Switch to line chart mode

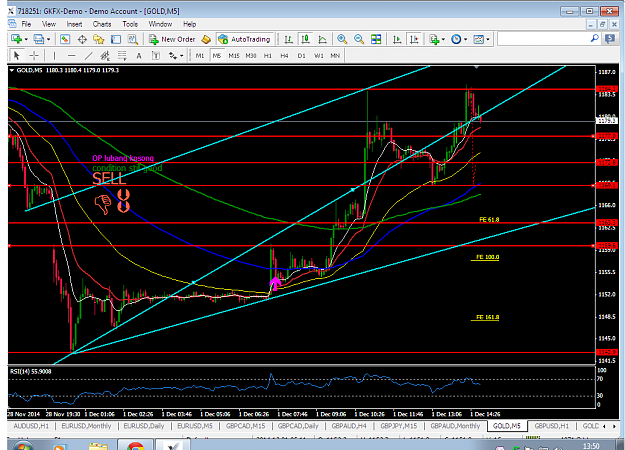[x=322, y=39]
